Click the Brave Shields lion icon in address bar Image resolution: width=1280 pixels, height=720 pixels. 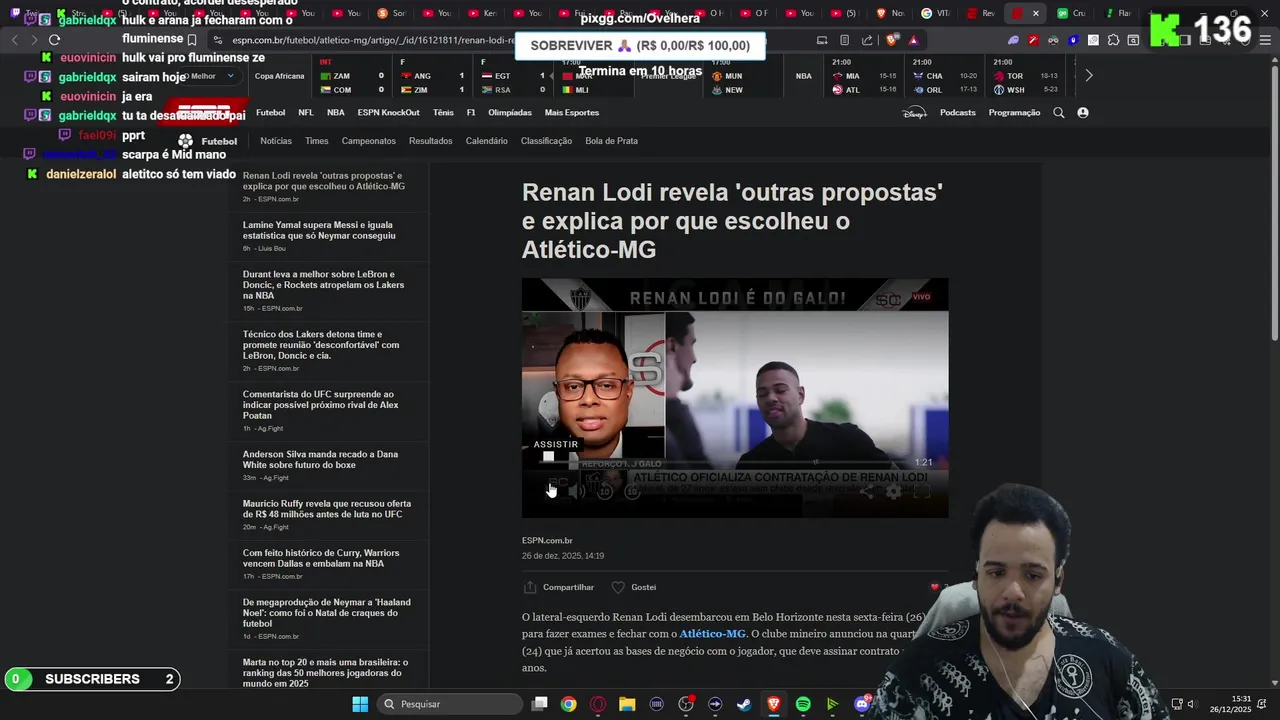(891, 40)
